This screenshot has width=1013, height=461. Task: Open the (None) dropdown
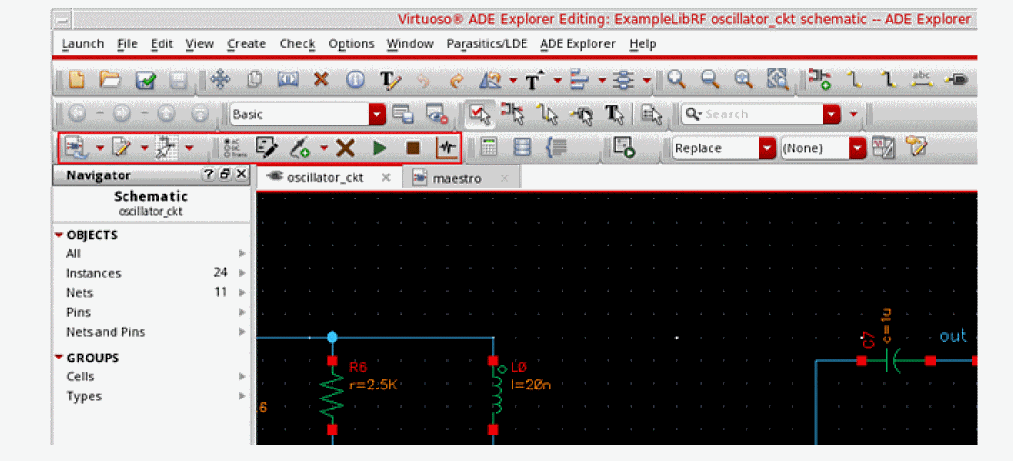click(857, 149)
